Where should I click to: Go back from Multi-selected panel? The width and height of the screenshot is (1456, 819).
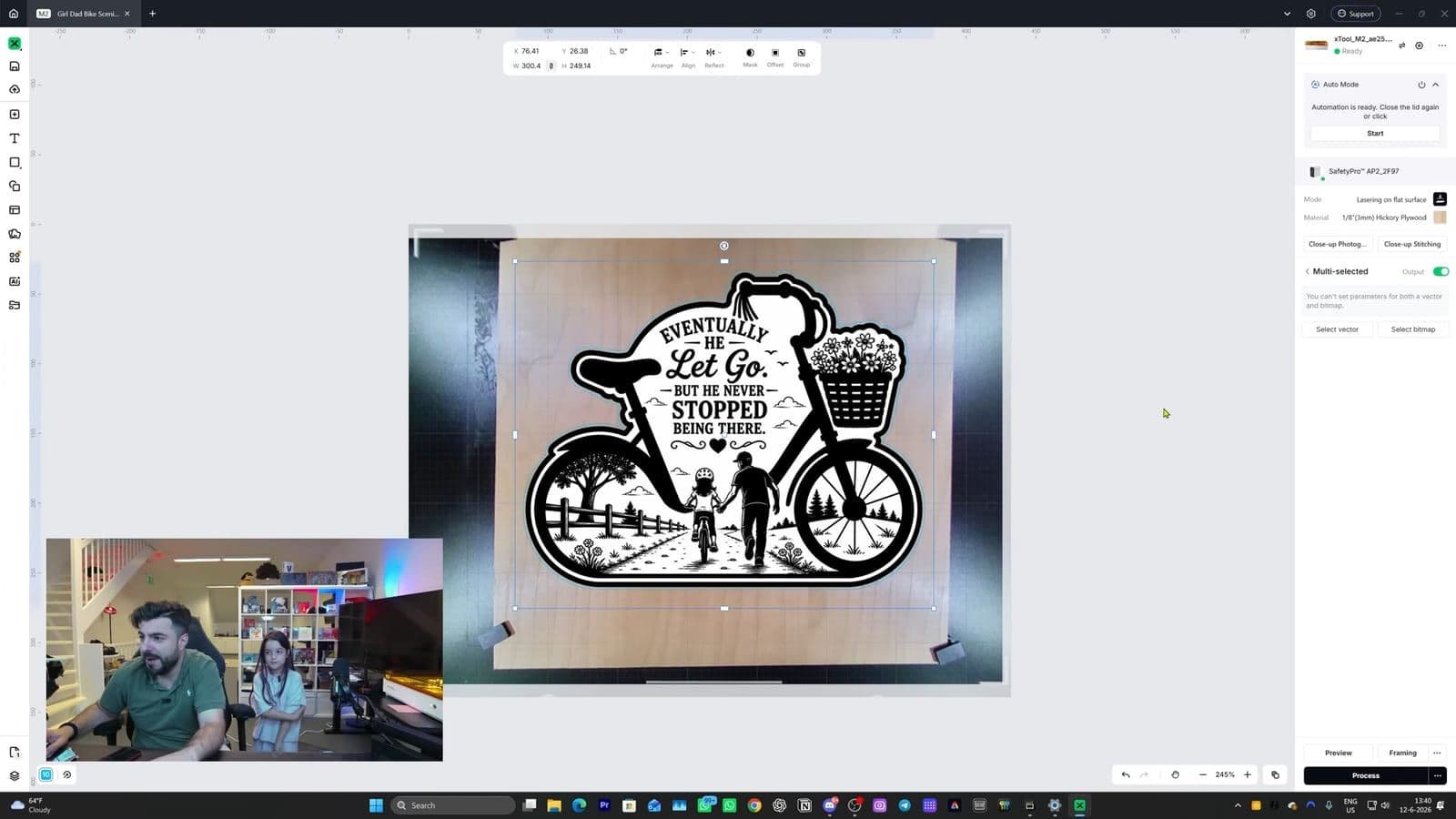[1308, 271]
